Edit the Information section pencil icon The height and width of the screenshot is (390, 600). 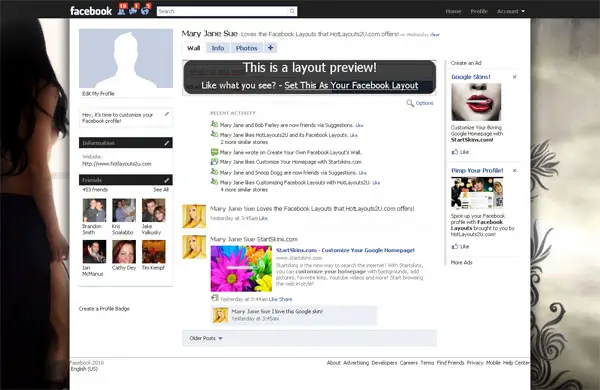[167, 143]
